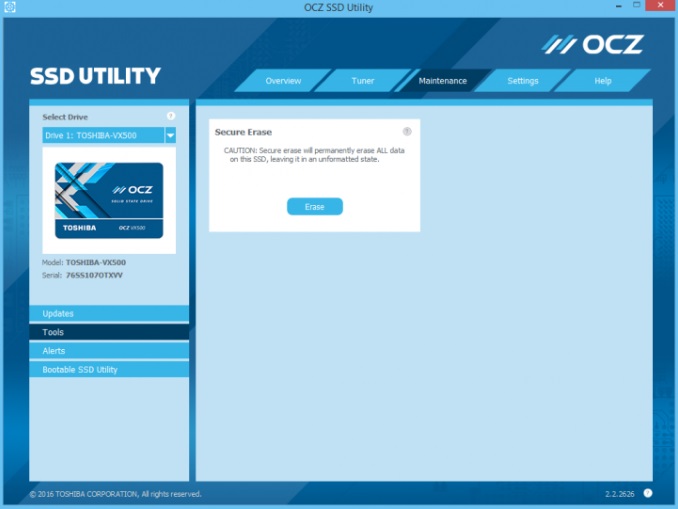Switch to the Overview tab
Image resolution: width=678 pixels, height=509 pixels.
pos(283,81)
